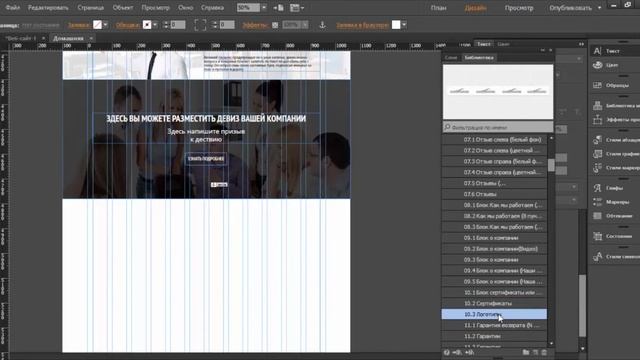Open the Стили маркеров panel icon
Viewport: 640px width, 360px height.
(598, 168)
